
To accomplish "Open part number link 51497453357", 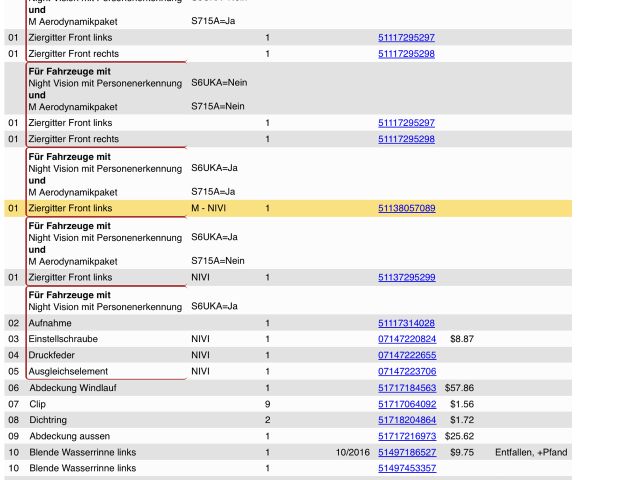I will click(406, 468).
